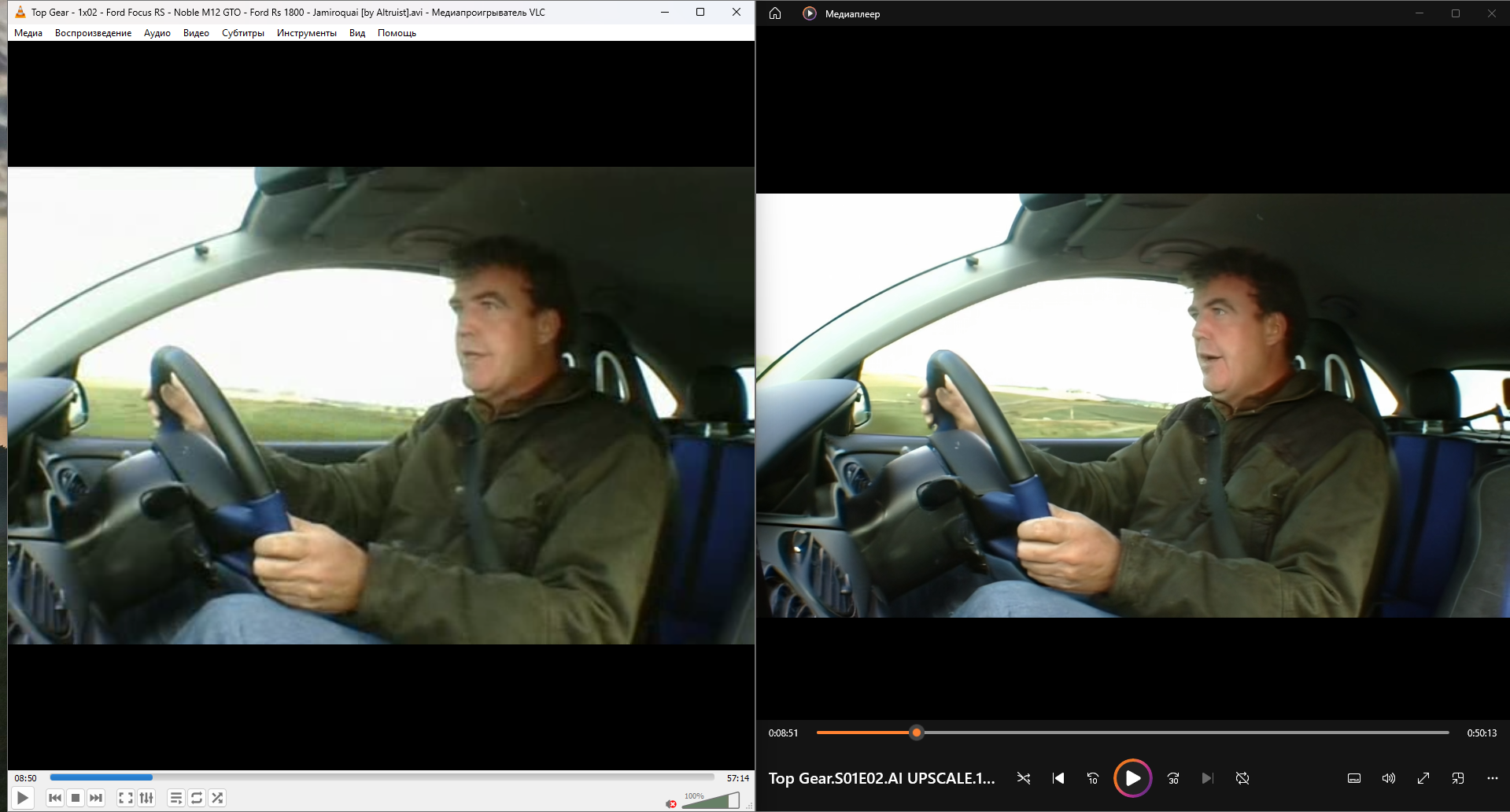
Task: Minimize the Media Player window
Action: coord(1420,13)
